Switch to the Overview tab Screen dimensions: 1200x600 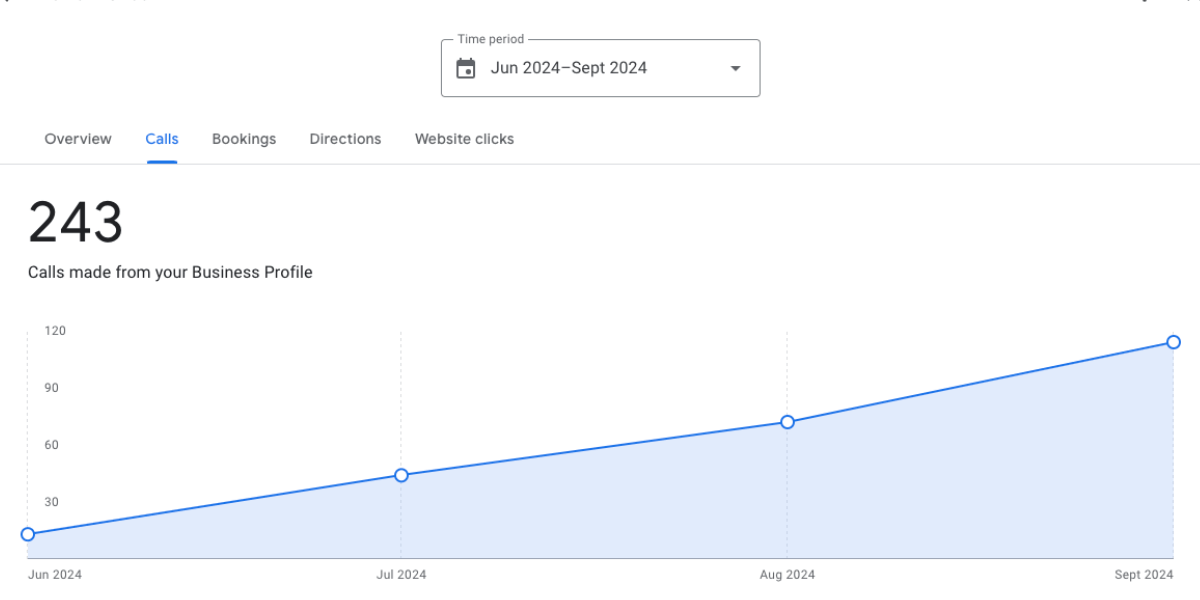coord(78,139)
